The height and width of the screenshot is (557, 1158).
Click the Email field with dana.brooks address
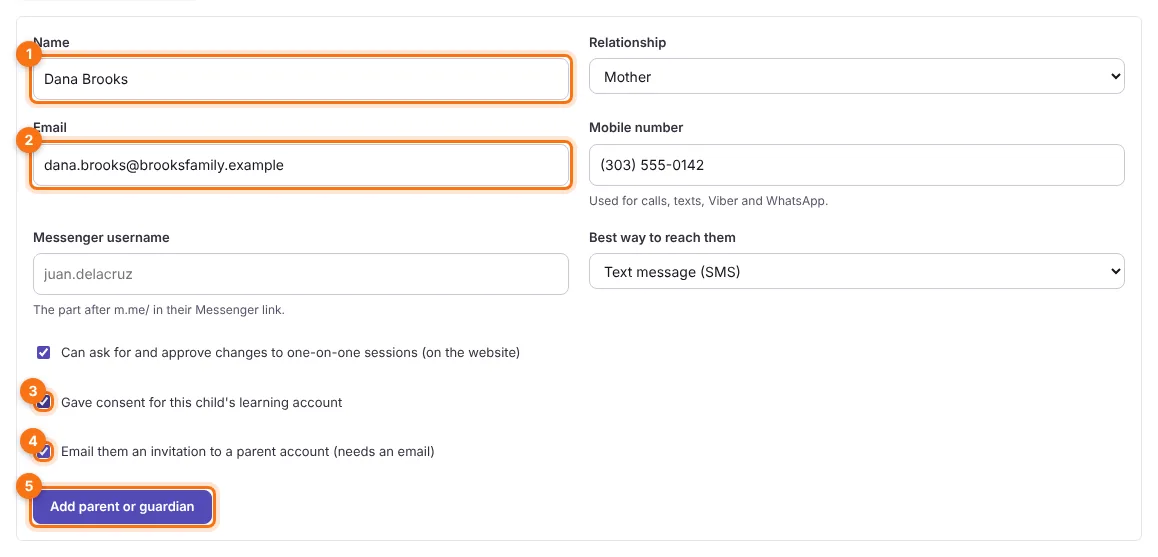(x=301, y=165)
